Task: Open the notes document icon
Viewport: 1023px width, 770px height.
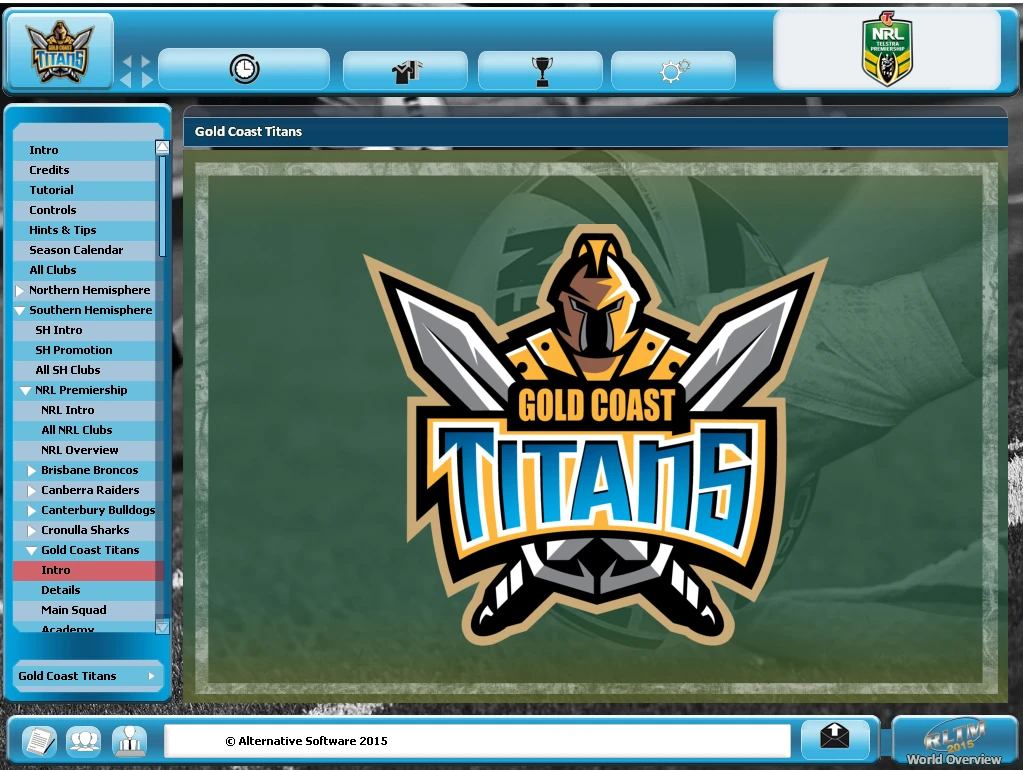Action: (39, 741)
